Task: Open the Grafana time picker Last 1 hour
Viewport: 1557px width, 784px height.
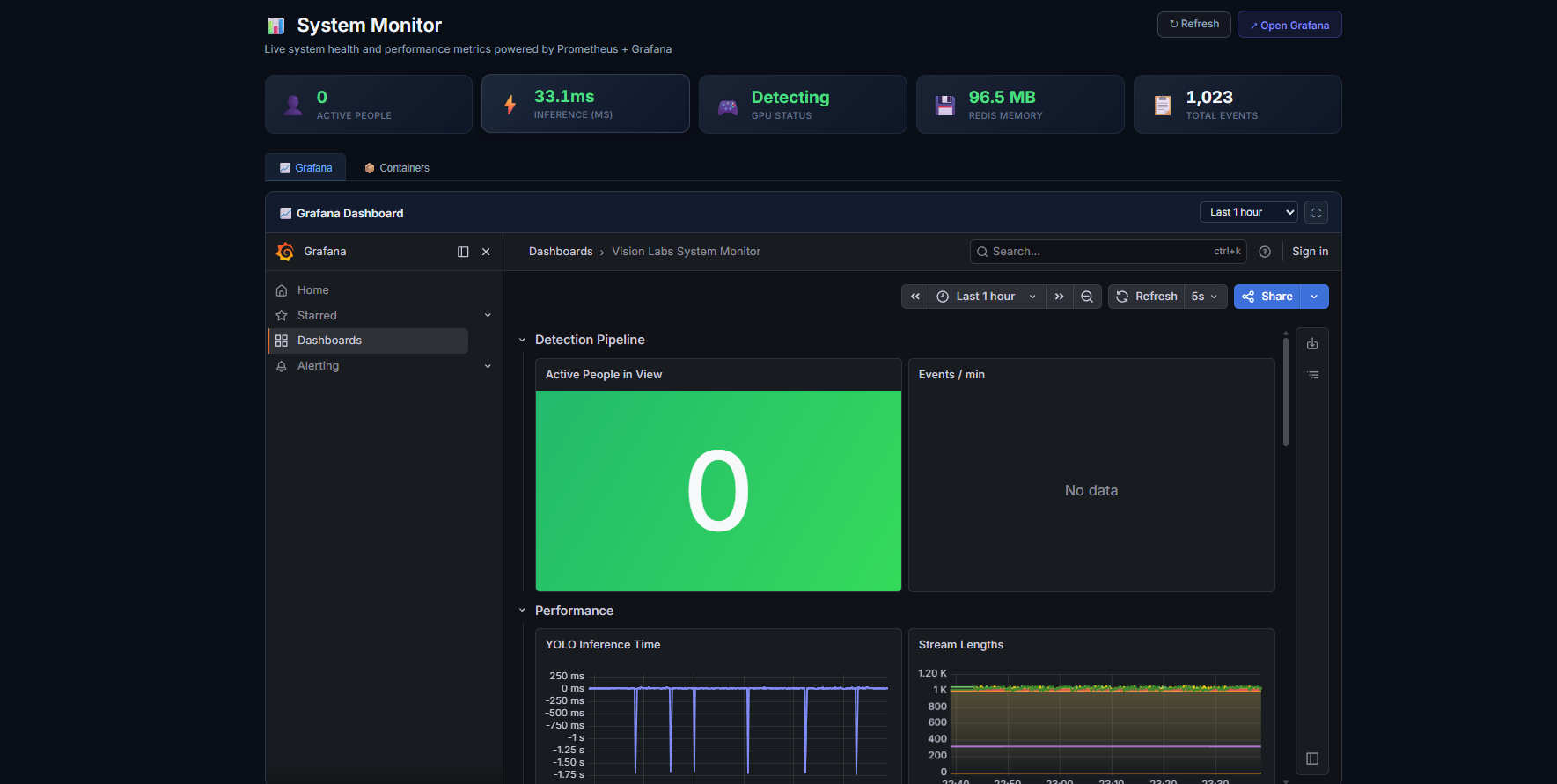Action: tap(987, 297)
